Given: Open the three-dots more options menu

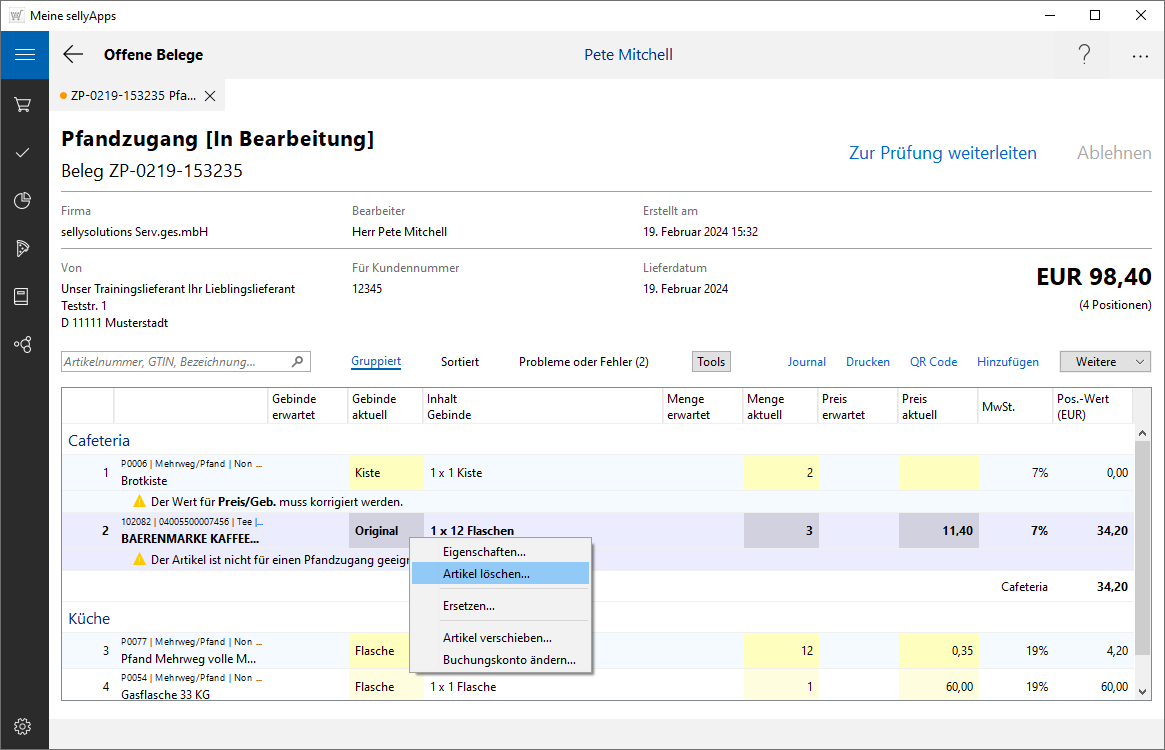Looking at the screenshot, I should 1140,56.
